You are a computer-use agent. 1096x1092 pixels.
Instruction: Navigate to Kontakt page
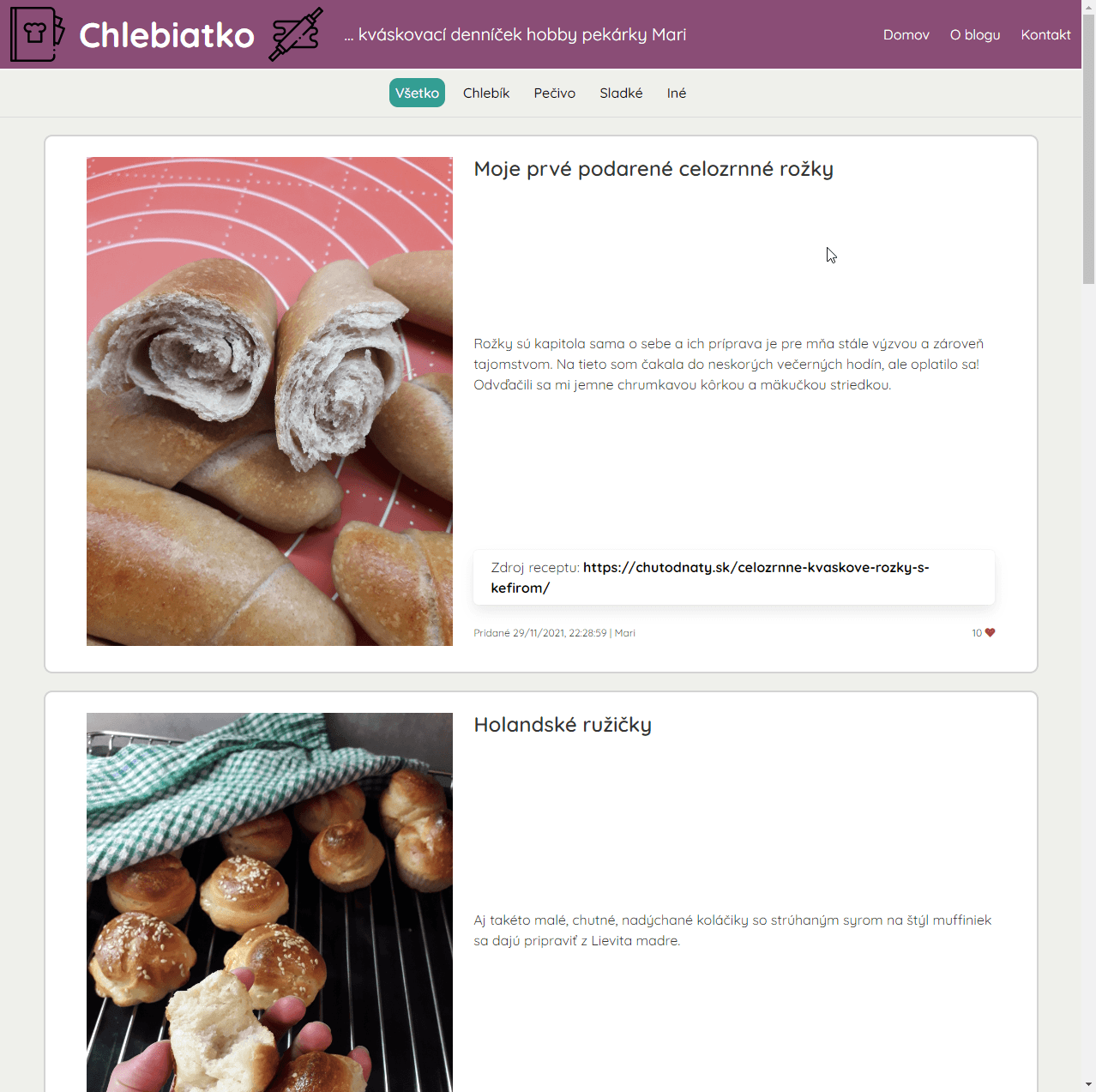tap(1045, 34)
